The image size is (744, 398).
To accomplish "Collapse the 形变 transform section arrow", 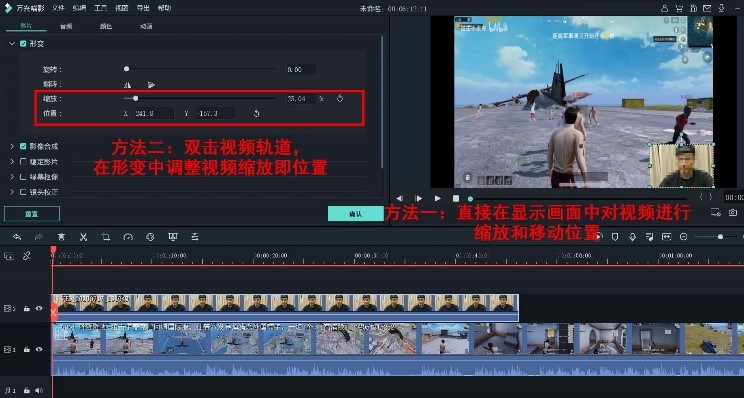I will 12,44.
